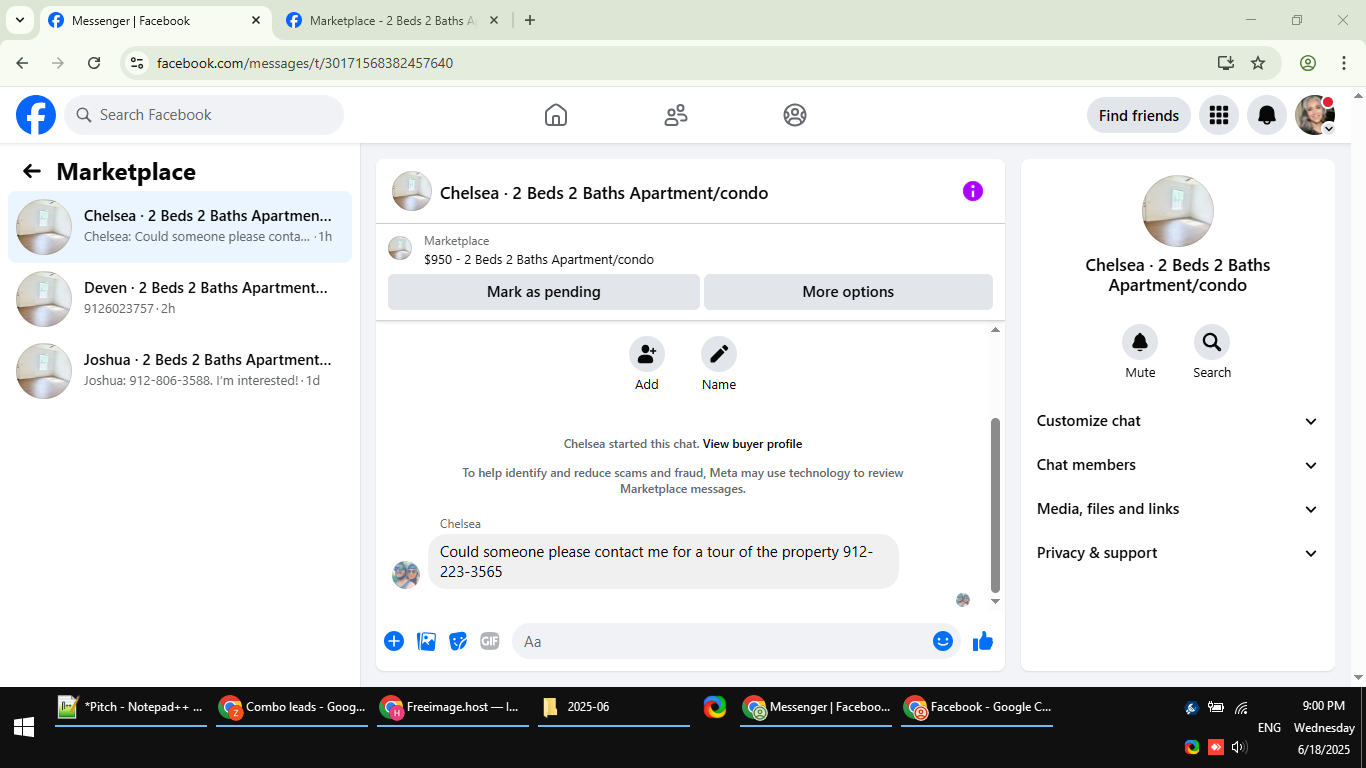The image size is (1366, 768).
Task: Click the Mark as pending button
Action: click(544, 292)
